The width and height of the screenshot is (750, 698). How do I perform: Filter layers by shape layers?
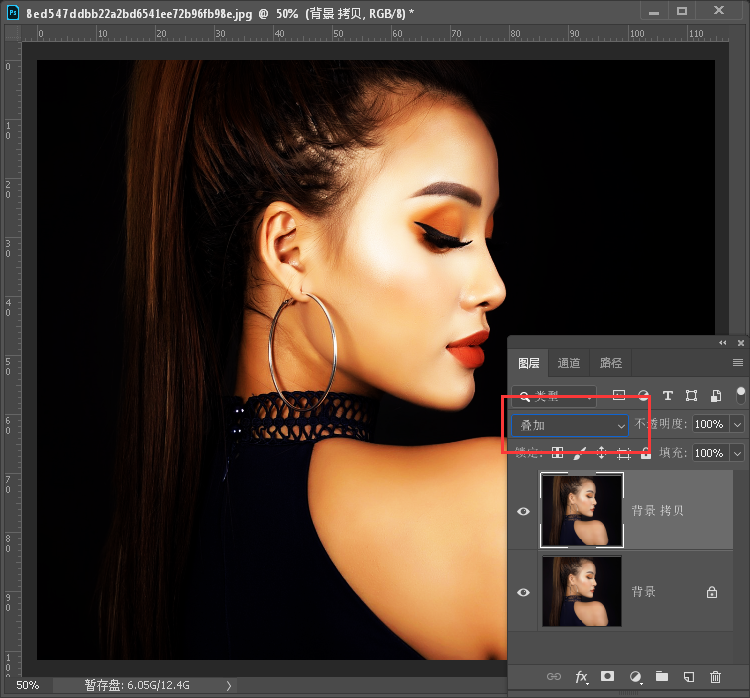pos(692,396)
